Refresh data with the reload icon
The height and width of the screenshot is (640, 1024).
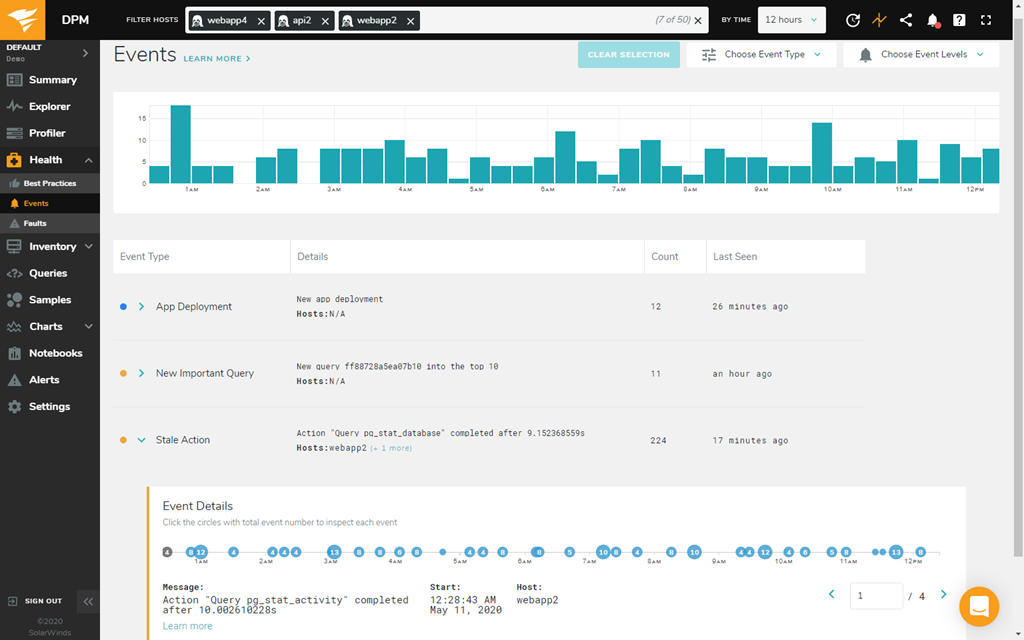[x=853, y=19]
